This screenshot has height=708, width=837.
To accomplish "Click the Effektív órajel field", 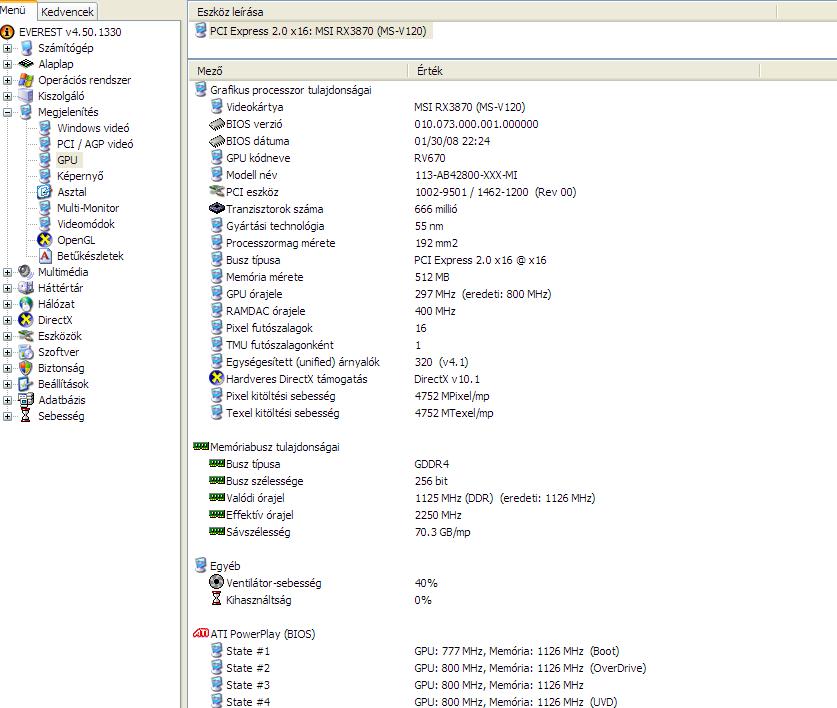I will (x=259, y=515).
